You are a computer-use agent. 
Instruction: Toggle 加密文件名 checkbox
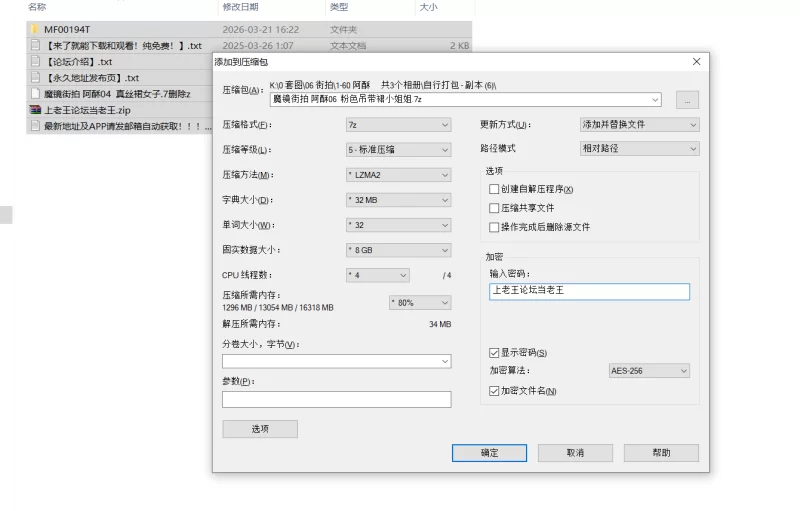(494, 391)
